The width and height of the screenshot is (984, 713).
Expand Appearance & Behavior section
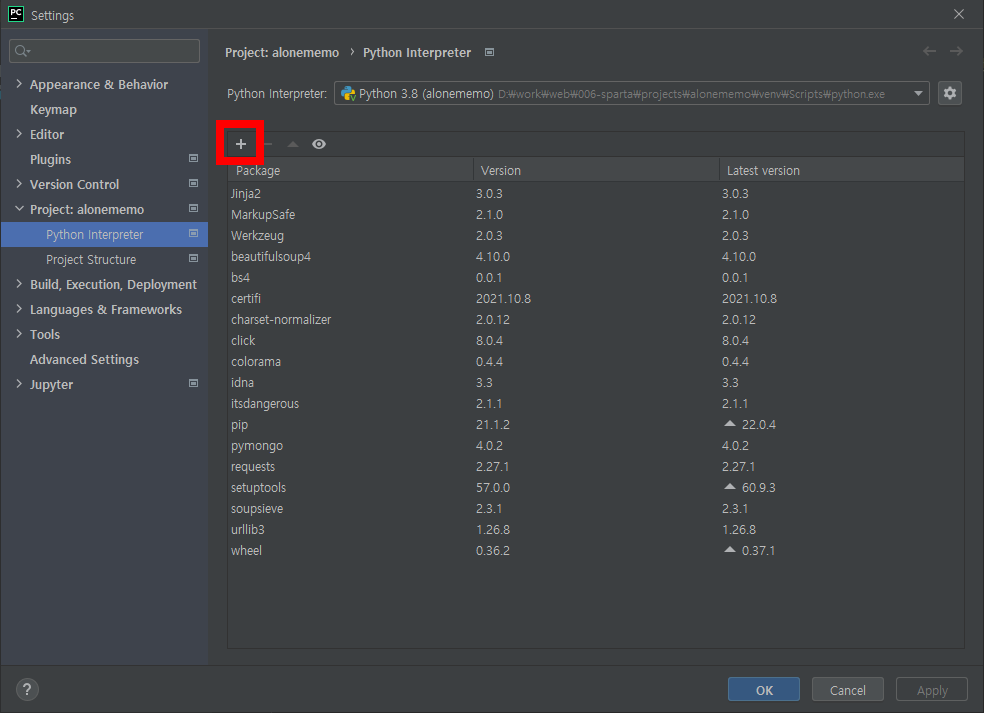(19, 83)
